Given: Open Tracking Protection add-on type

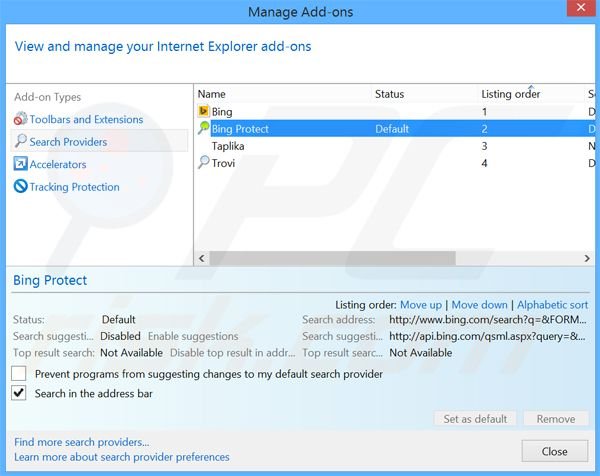Looking at the screenshot, I should coord(75,187).
